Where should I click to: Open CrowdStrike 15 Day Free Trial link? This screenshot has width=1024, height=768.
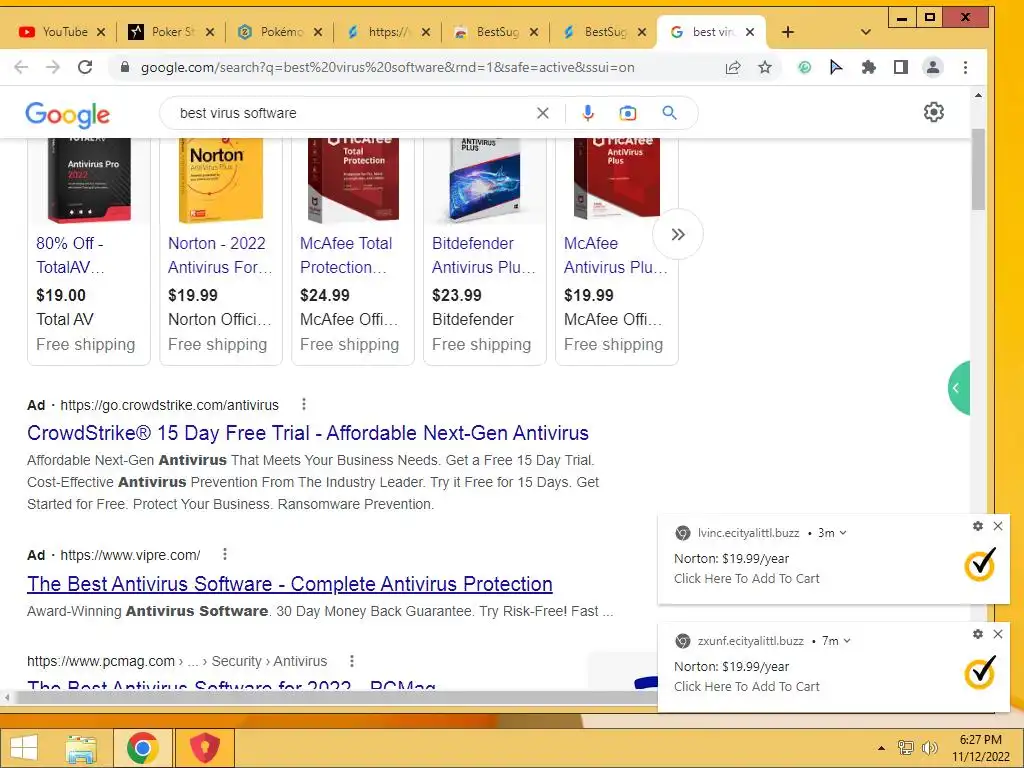point(308,433)
